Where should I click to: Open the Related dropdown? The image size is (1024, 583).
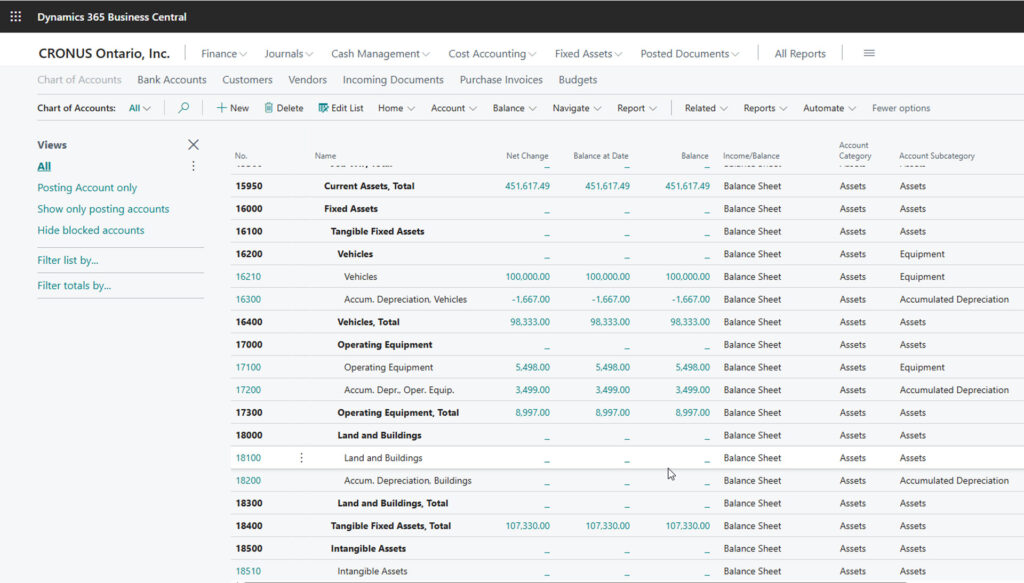[x=706, y=108]
